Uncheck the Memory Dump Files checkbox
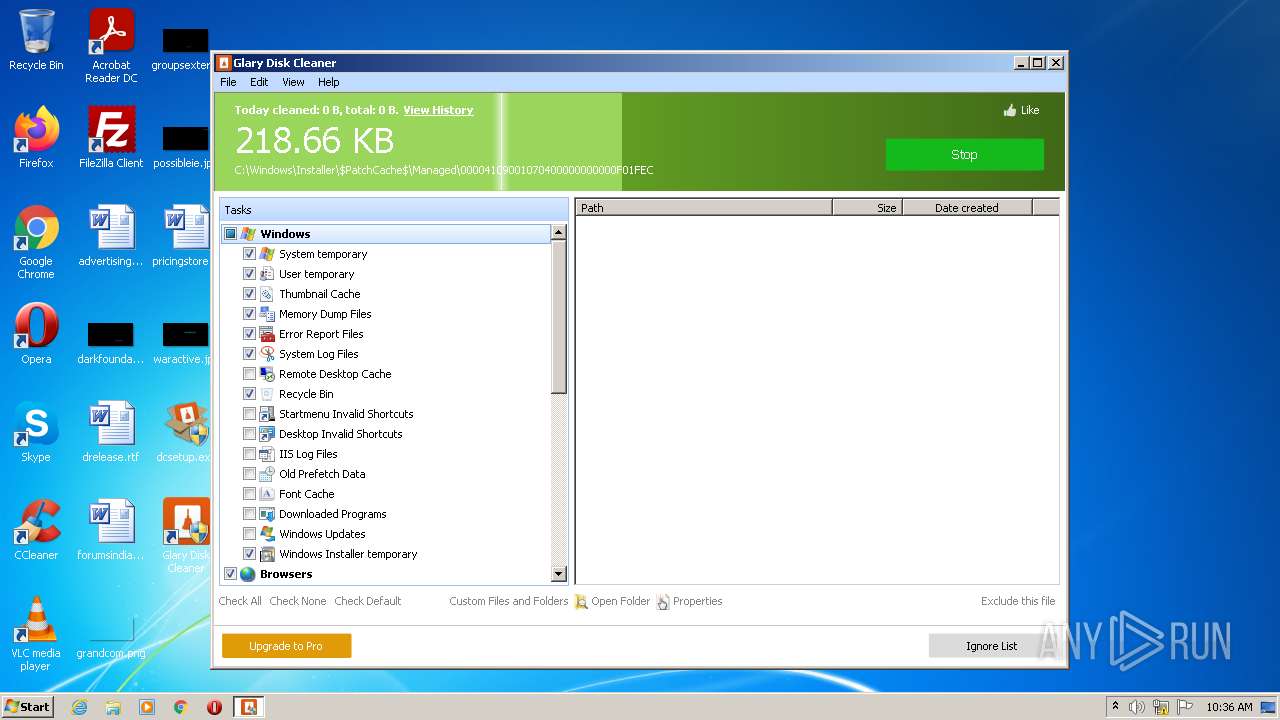1280x720 pixels. click(250, 314)
